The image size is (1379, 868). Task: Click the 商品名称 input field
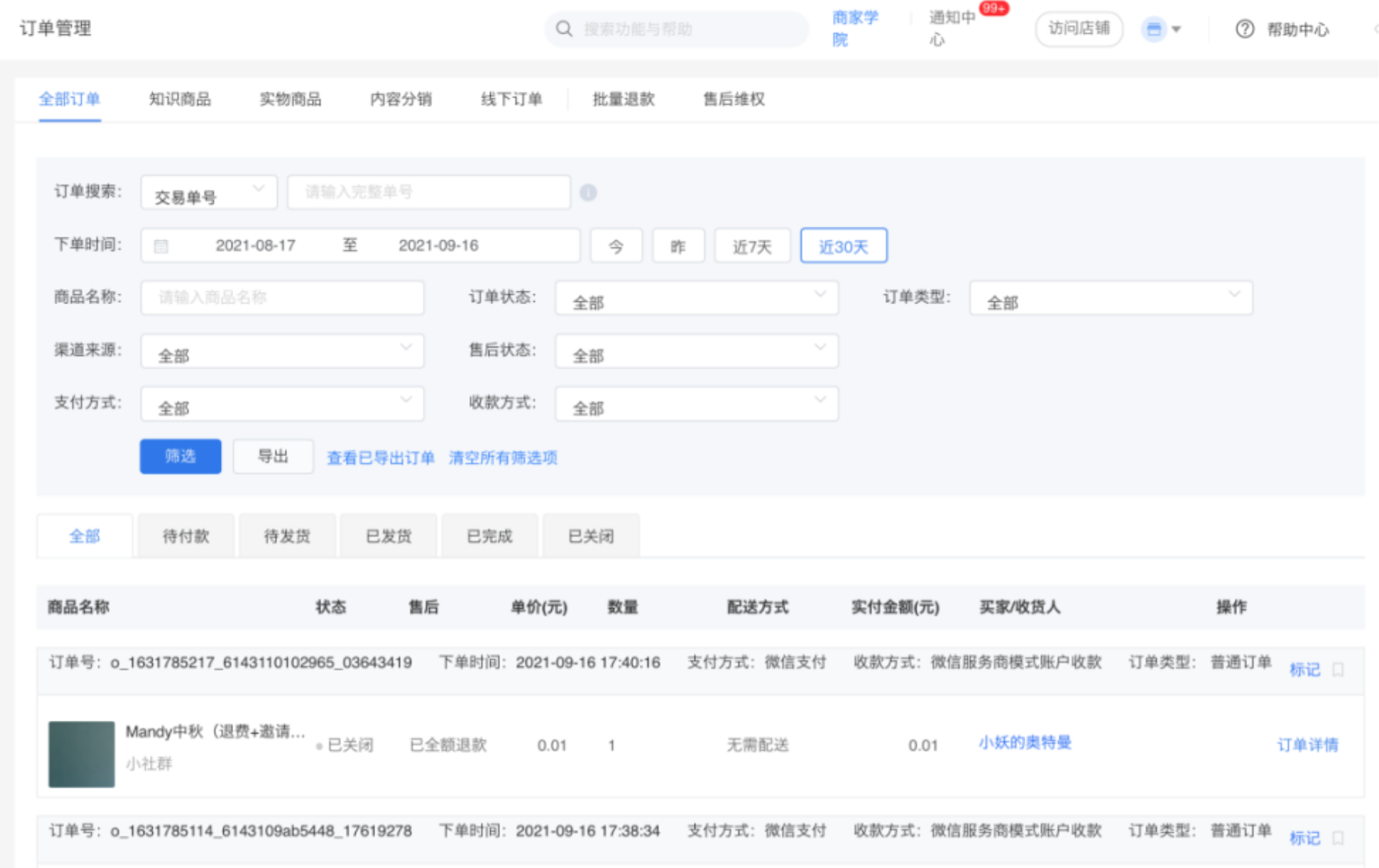pyautogui.click(x=282, y=298)
